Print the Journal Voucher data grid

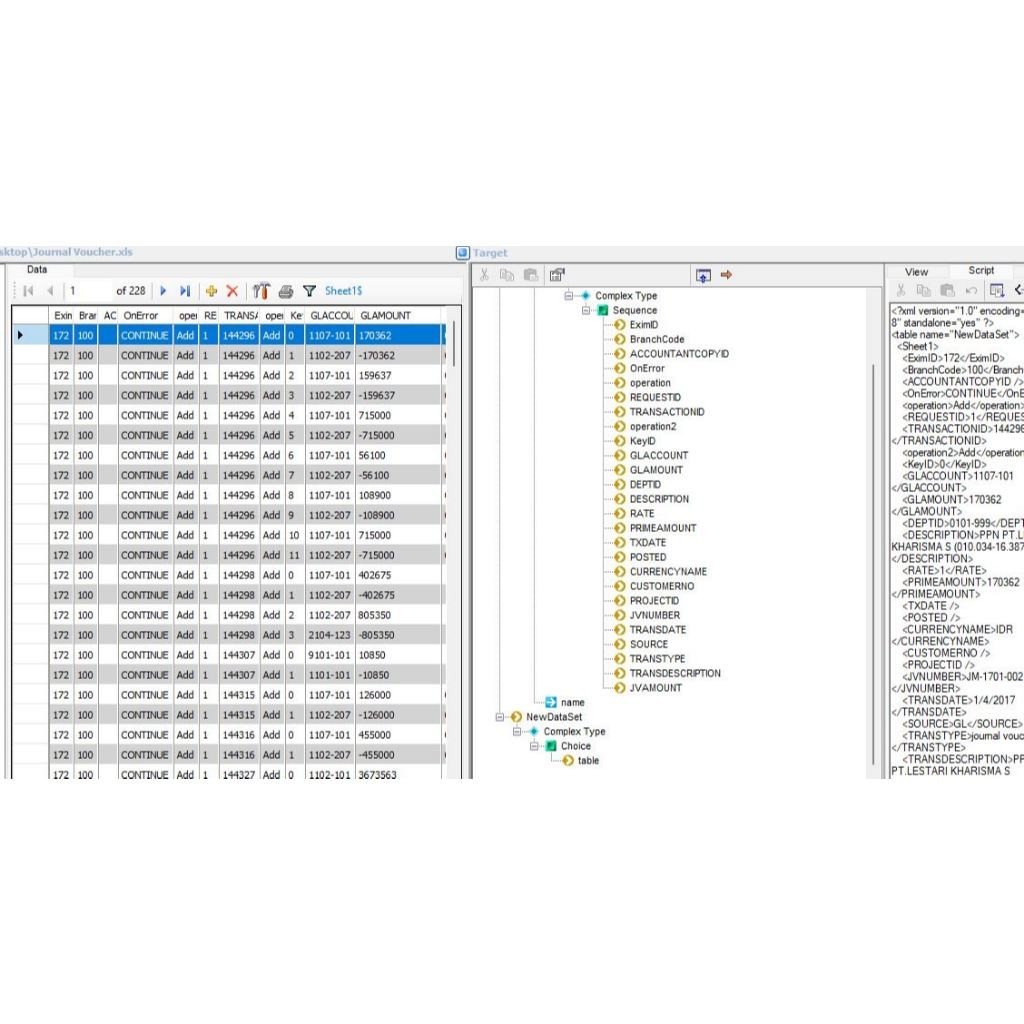(285, 291)
